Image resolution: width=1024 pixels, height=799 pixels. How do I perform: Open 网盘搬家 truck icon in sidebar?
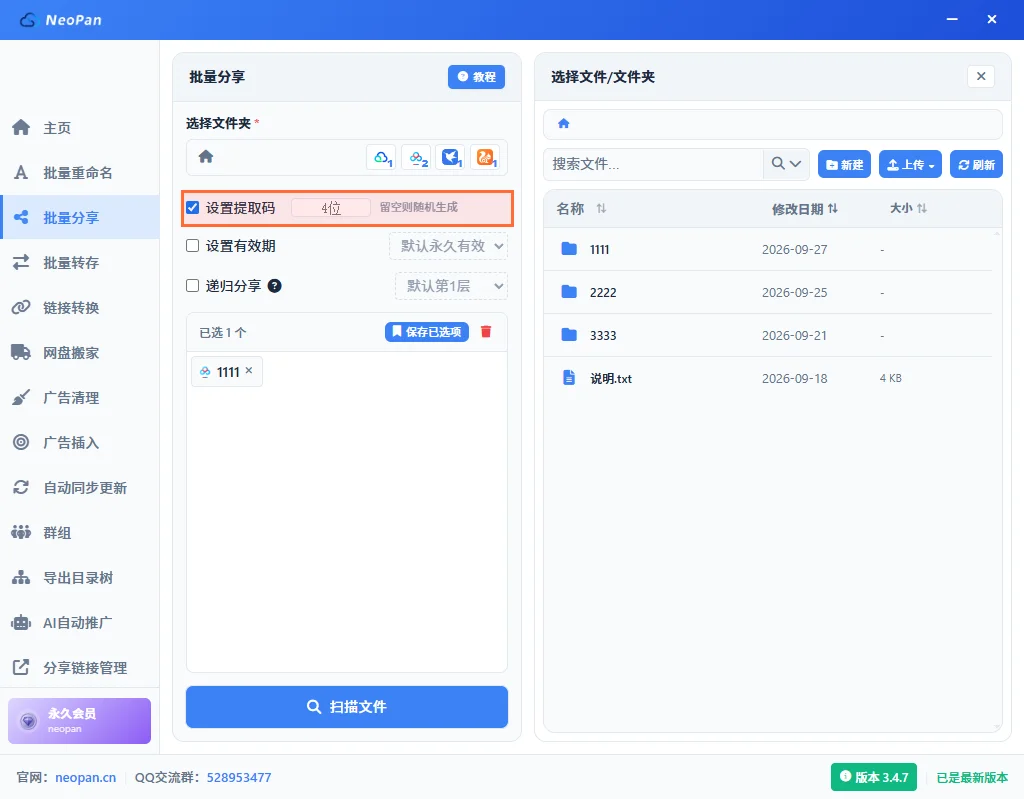(x=21, y=353)
